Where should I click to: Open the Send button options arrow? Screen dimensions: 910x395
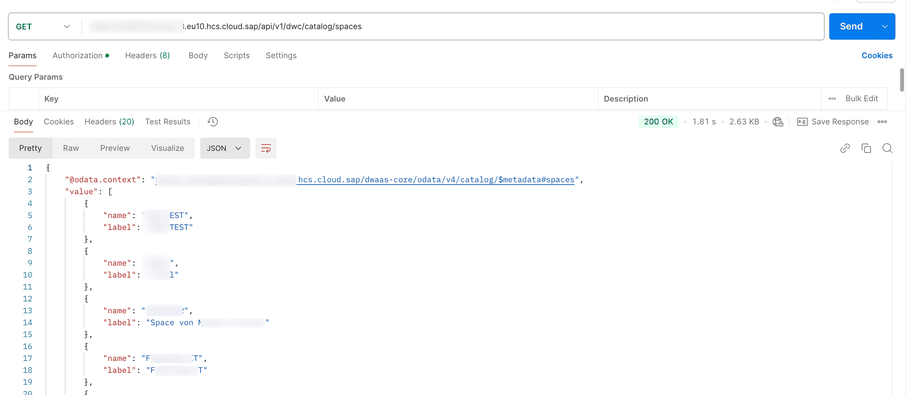click(885, 27)
